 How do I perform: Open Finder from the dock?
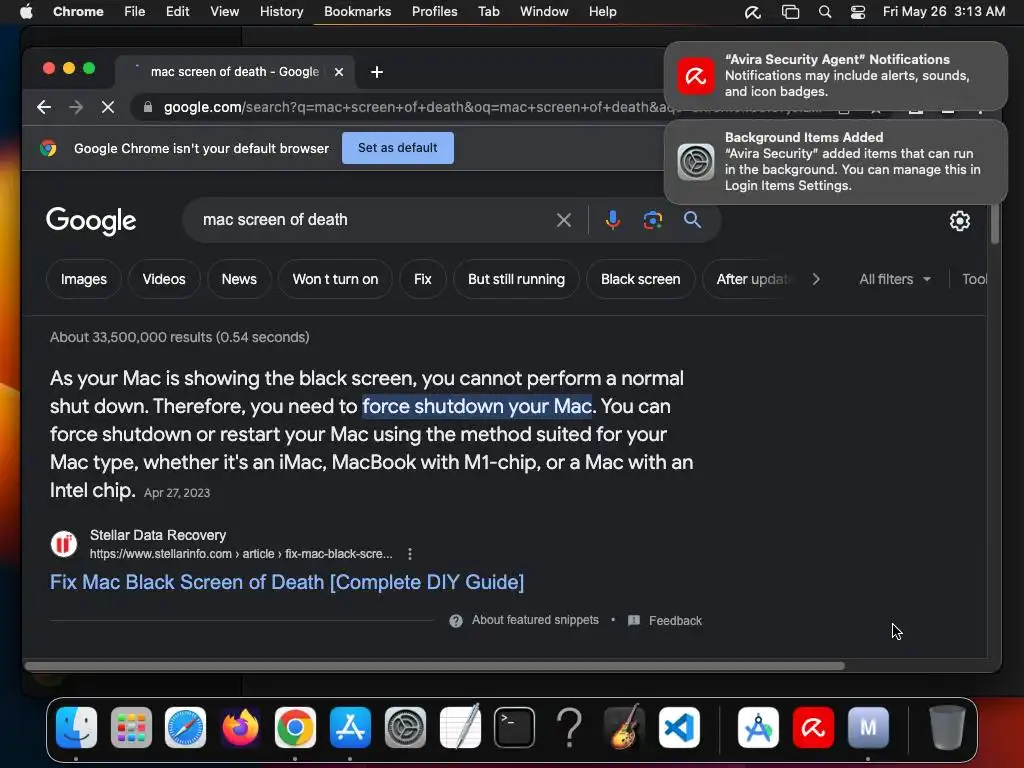pos(76,727)
